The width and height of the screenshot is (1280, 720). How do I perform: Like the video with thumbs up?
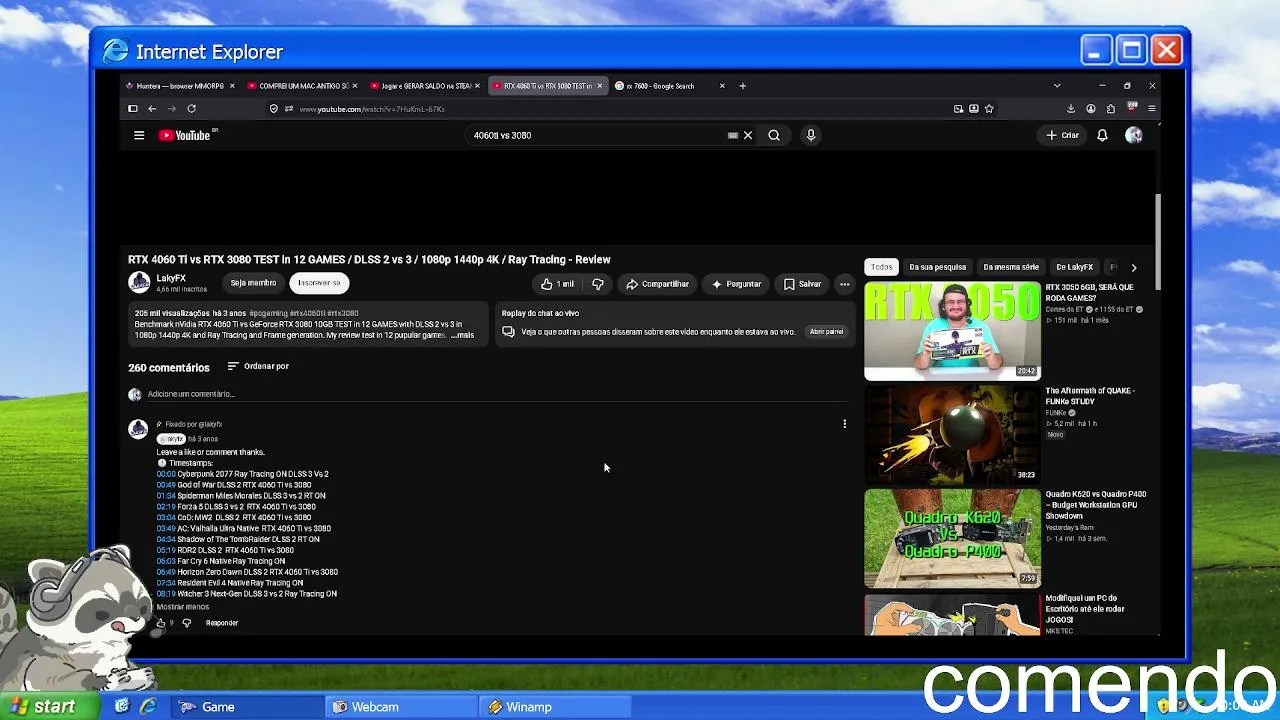pyautogui.click(x=557, y=284)
